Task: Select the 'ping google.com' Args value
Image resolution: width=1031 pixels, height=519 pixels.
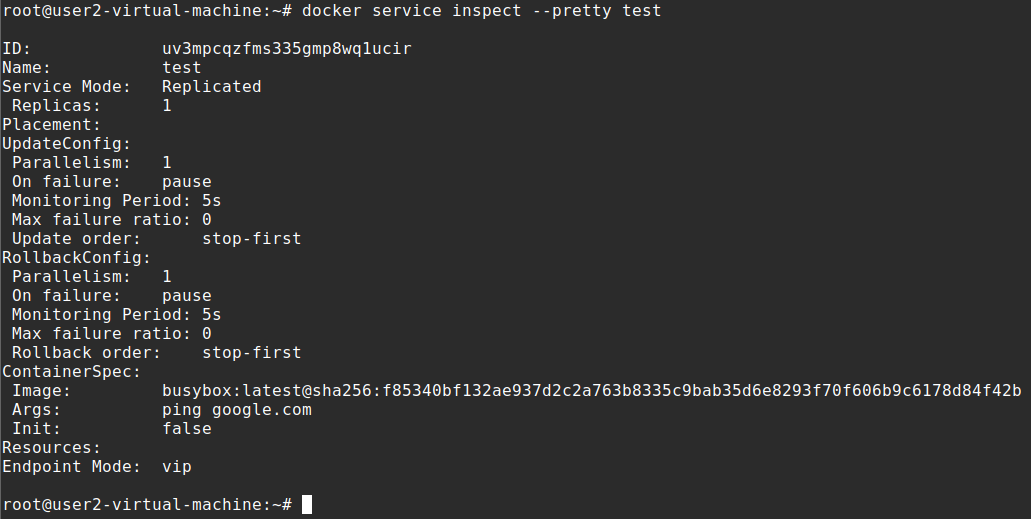Action: (236, 409)
